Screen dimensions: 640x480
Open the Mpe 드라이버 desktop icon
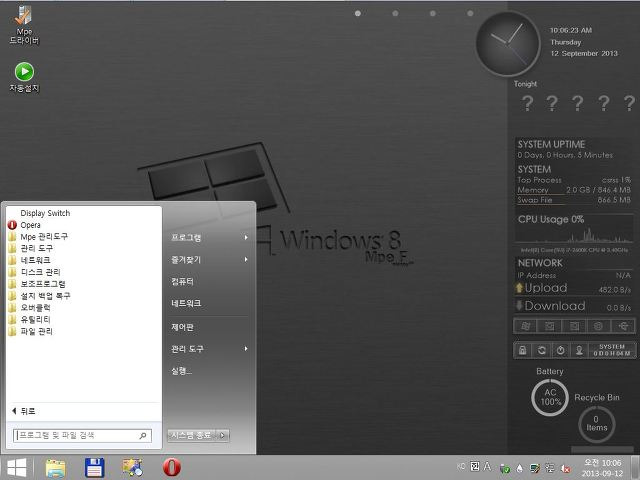point(24,24)
